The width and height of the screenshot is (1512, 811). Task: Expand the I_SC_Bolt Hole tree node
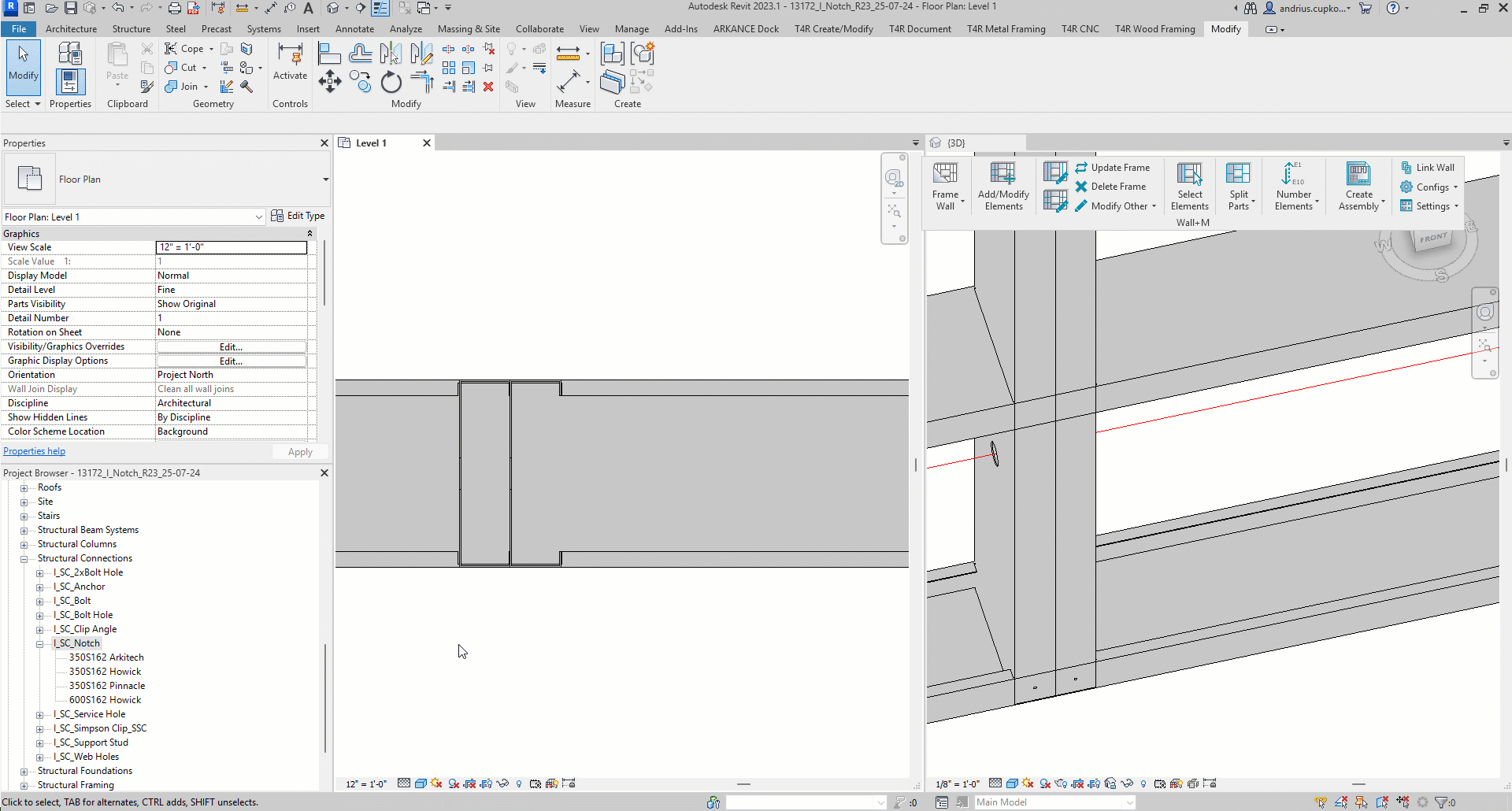[39, 615]
